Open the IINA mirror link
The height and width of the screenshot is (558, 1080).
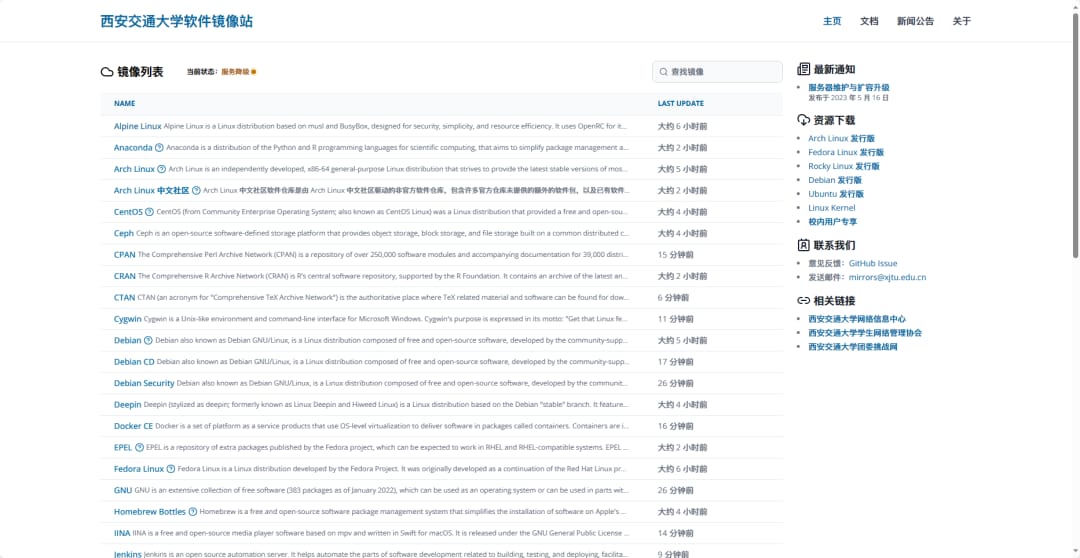pyautogui.click(x=122, y=533)
